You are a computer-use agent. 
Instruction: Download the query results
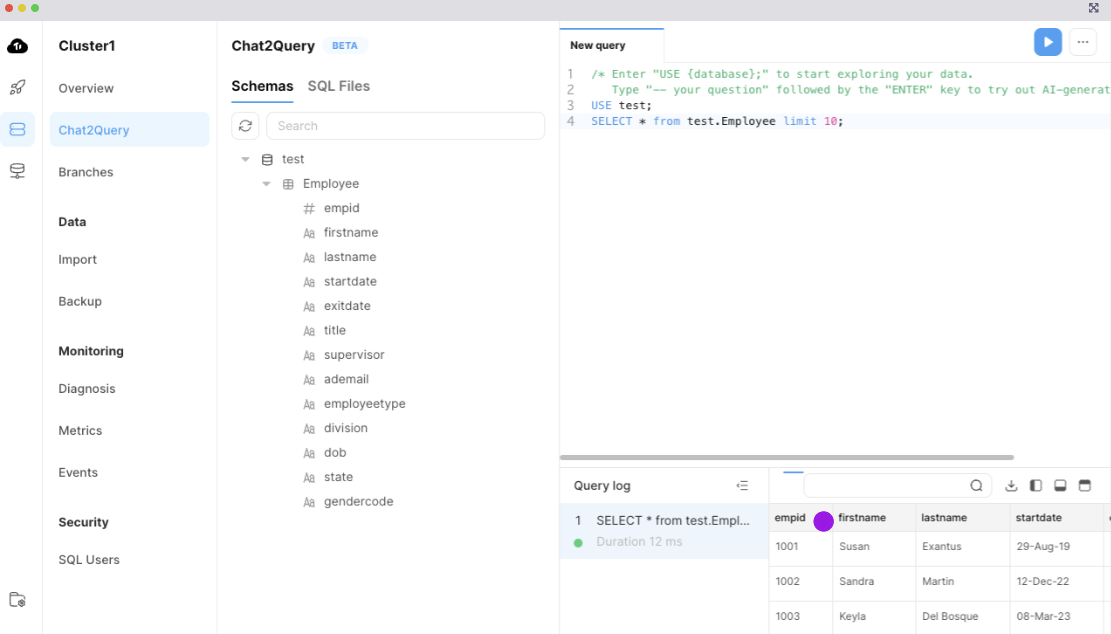pyautogui.click(x=1011, y=485)
